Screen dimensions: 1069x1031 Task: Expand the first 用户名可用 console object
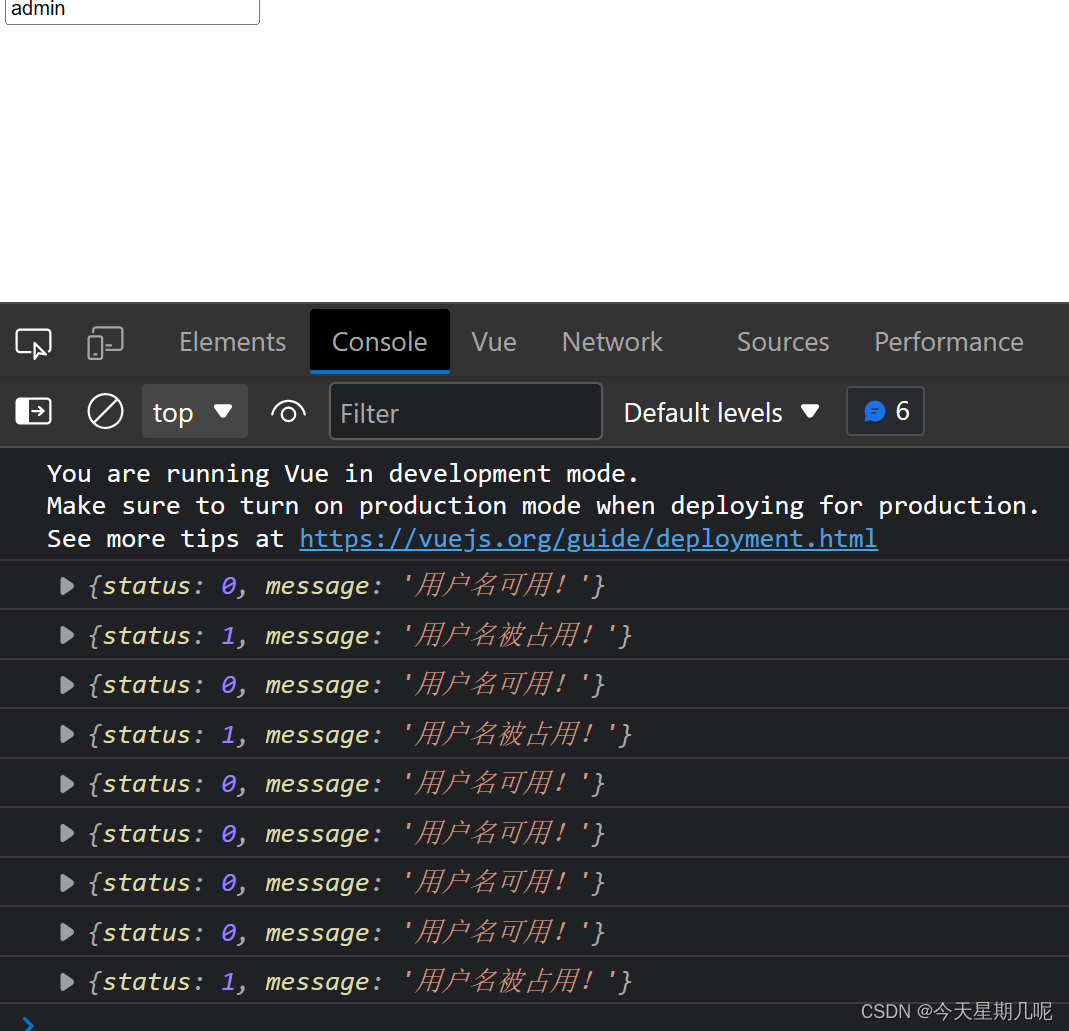coord(66,586)
